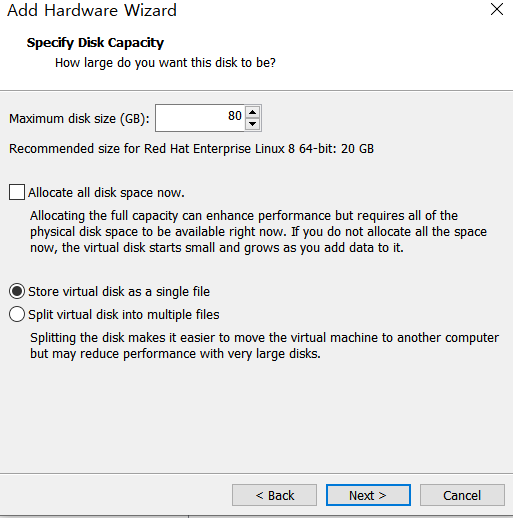Click the splitting the disk description paragraph
Image resolution: width=513 pixels, height=518 pixels.
click(264, 346)
